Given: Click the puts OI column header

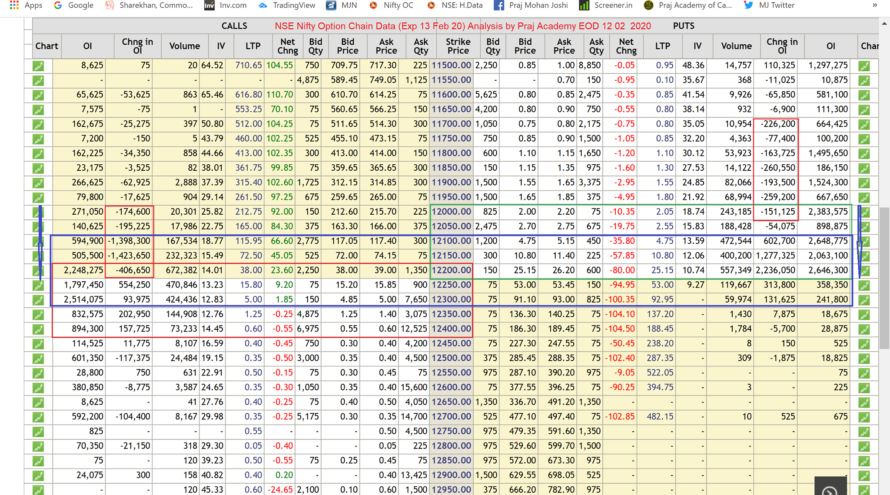Looking at the screenshot, I should click(x=830, y=46).
